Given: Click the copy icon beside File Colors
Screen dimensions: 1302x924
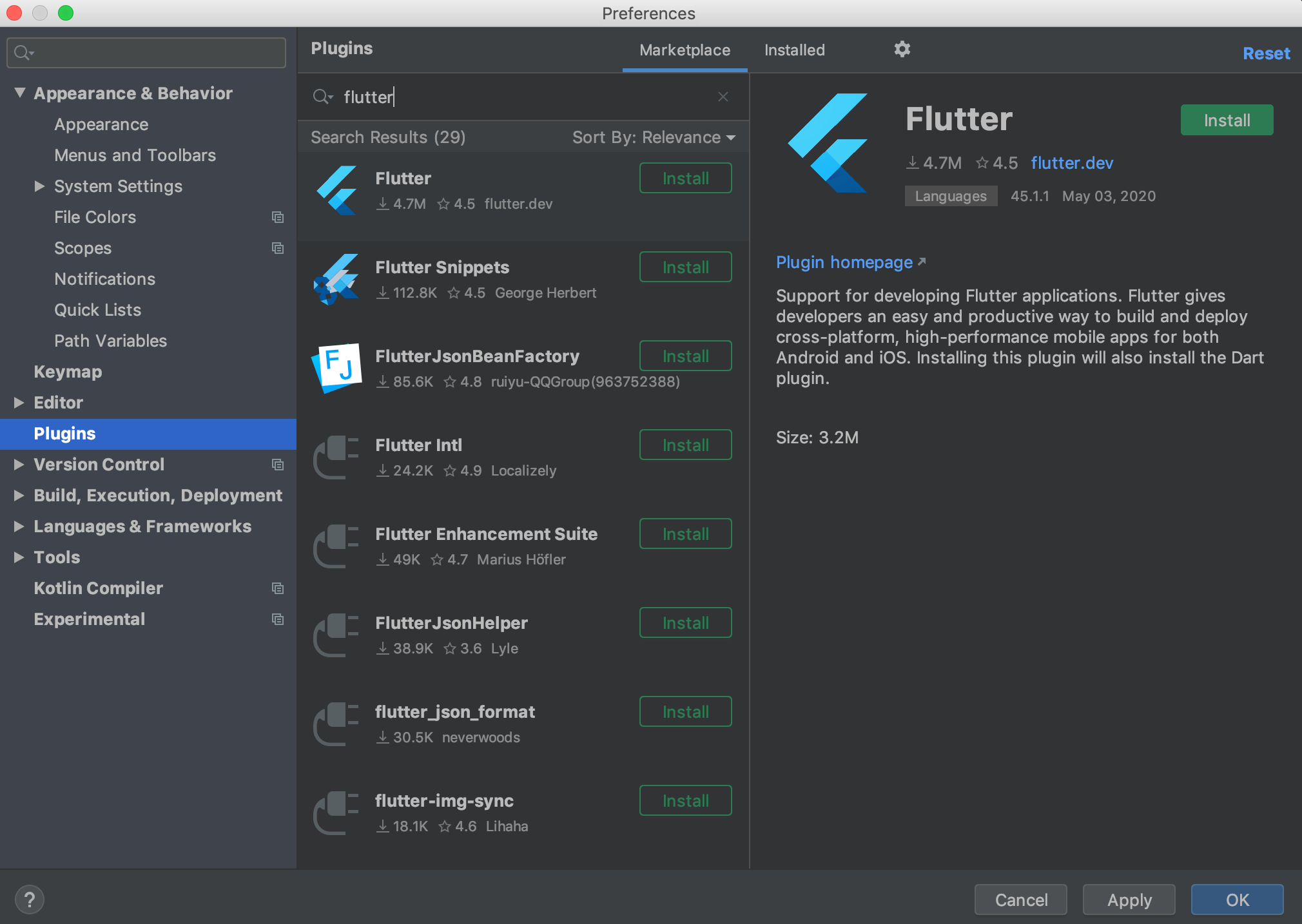Looking at the screenshot, I should click(x=278, y=217).
